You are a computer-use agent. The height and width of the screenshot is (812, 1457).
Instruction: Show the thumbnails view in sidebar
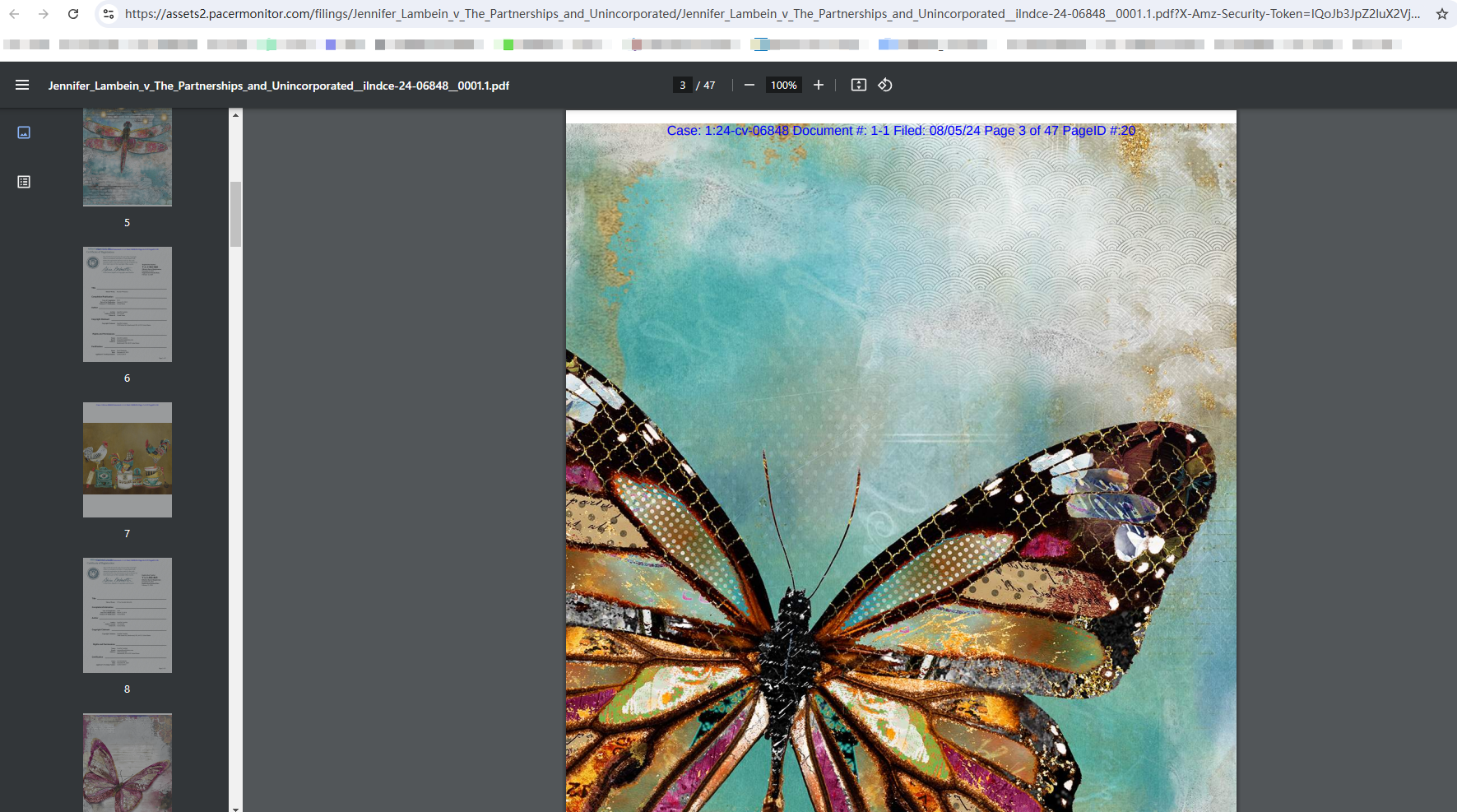[x=24, y=132]
